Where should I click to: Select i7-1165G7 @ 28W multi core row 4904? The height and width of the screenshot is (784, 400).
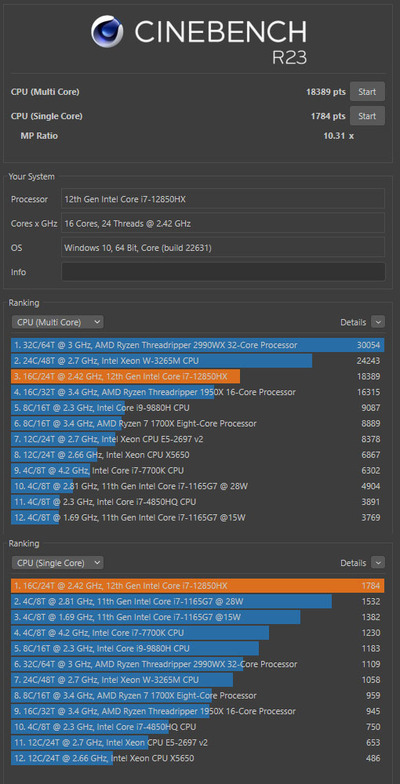(x=198, y=486)
